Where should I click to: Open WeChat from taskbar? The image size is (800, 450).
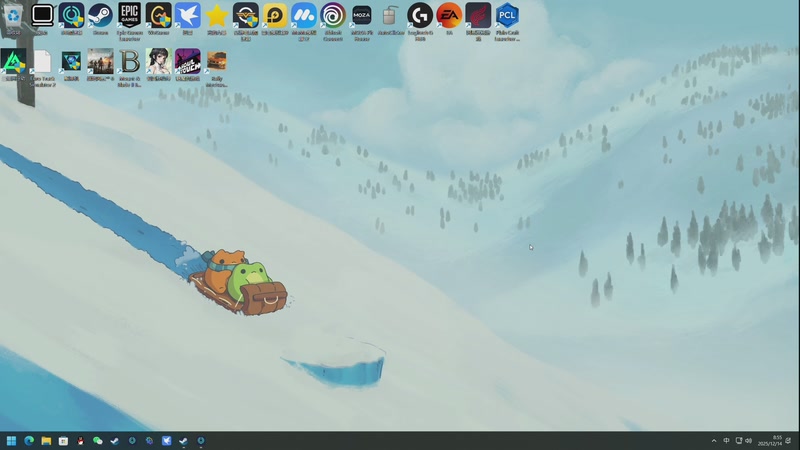click(x=97, y=441)
